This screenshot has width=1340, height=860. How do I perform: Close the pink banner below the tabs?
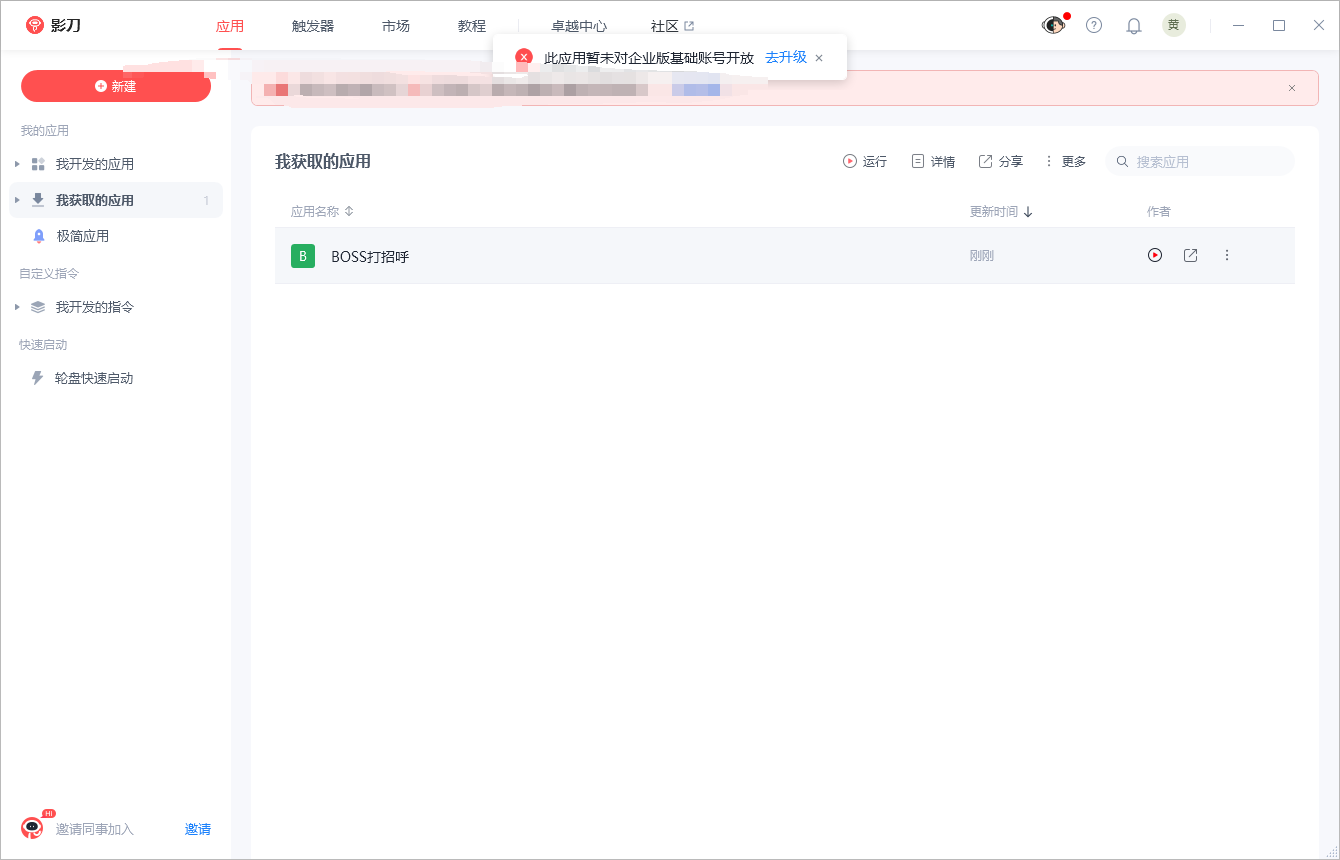[x=1292, y=88]
